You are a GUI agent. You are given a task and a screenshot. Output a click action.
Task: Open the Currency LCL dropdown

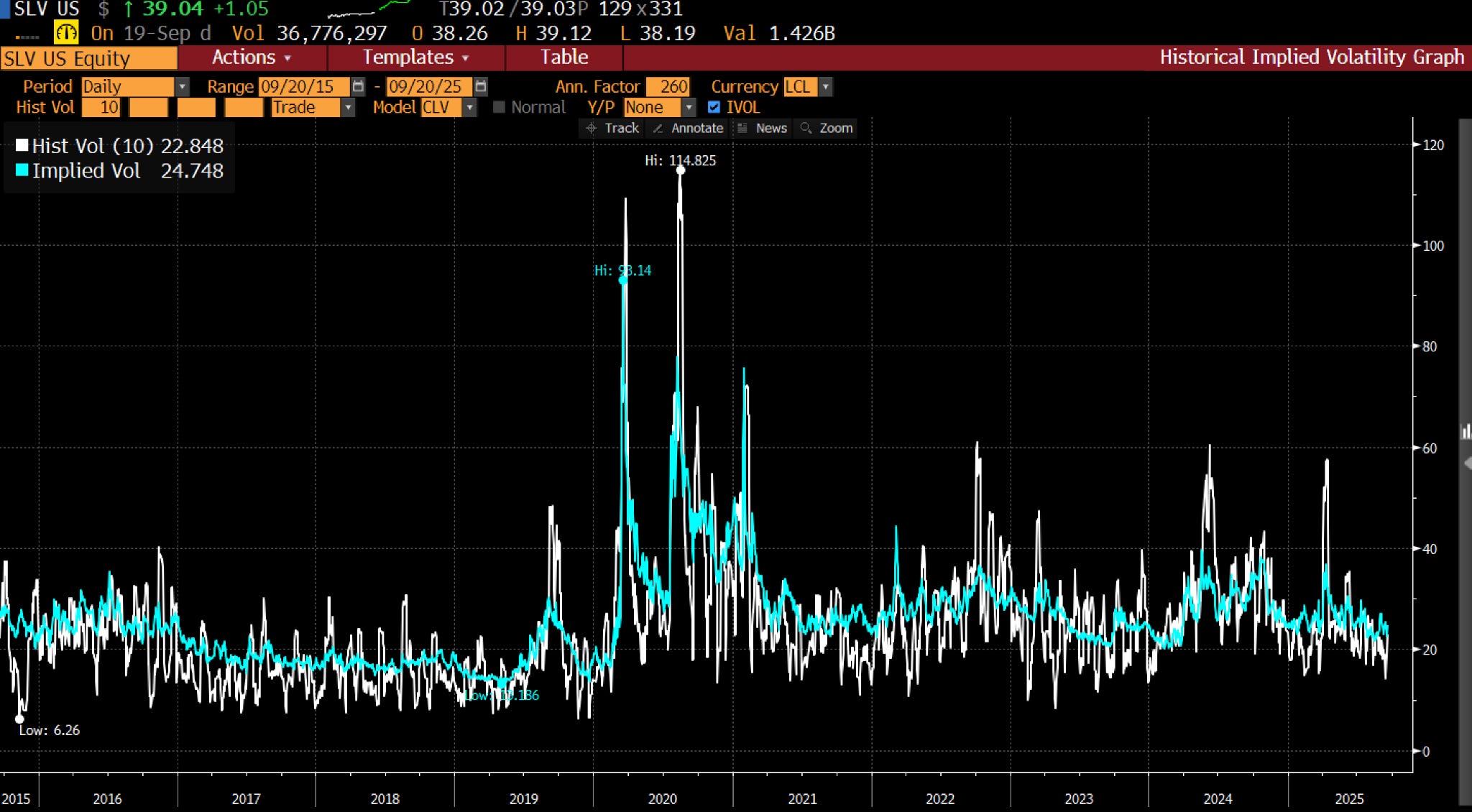pyautogui.click(x=826, y=87)
